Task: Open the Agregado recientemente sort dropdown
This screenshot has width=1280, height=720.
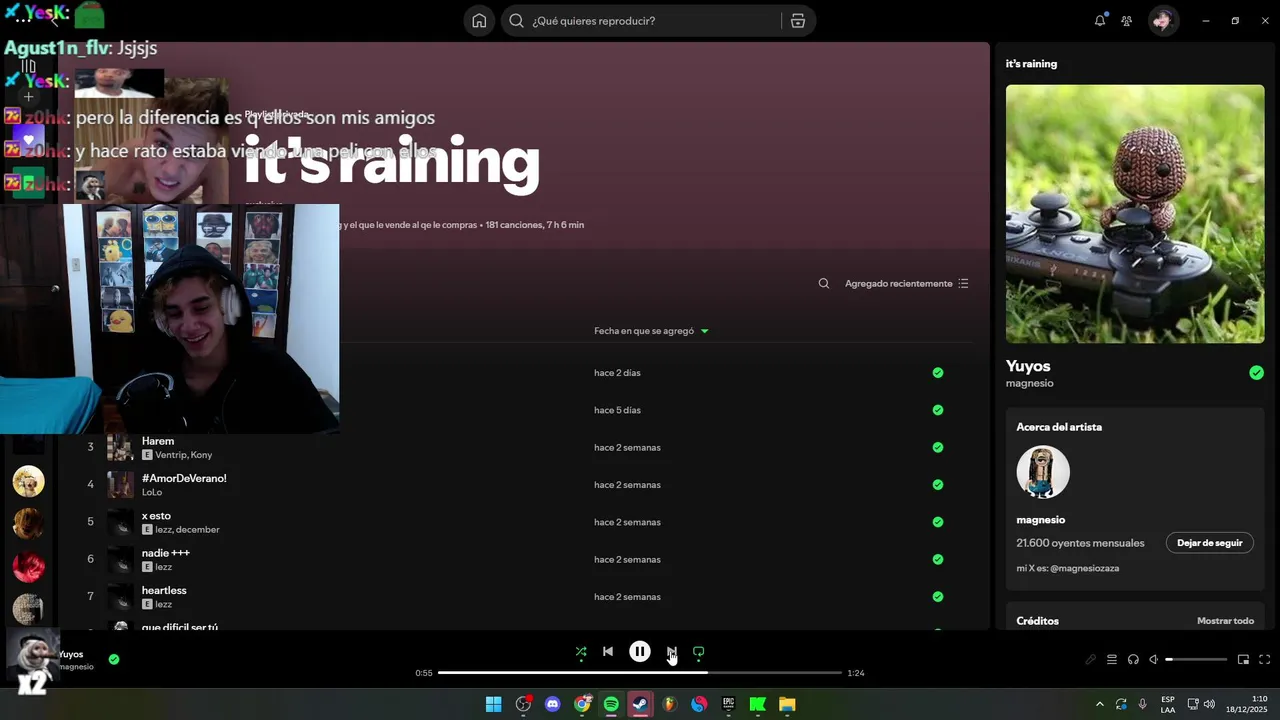Action: click(x=907, y=284)
